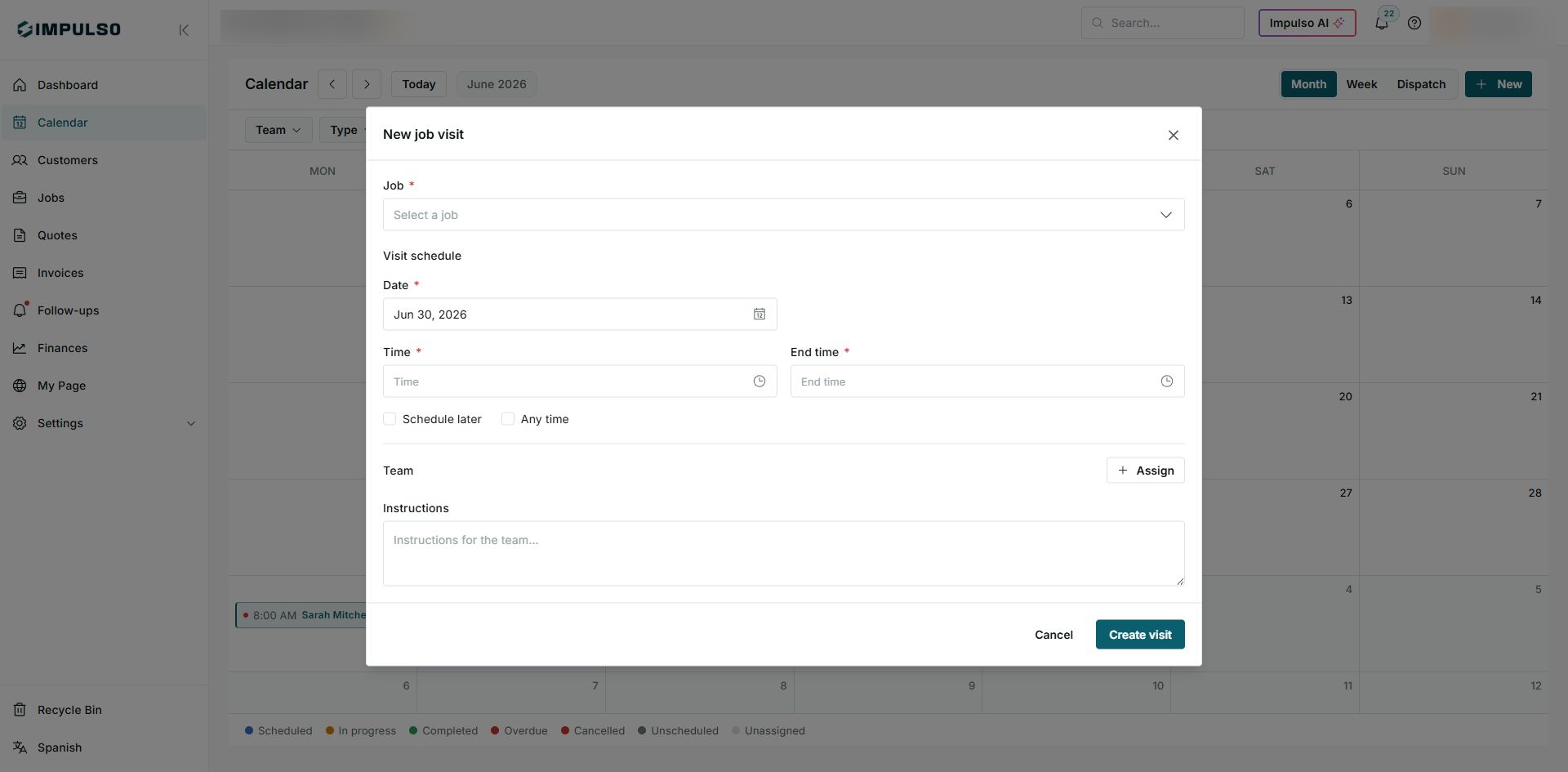Open notifications bell with 22 badge
1568x772 pixels.
click(1382, 23)
